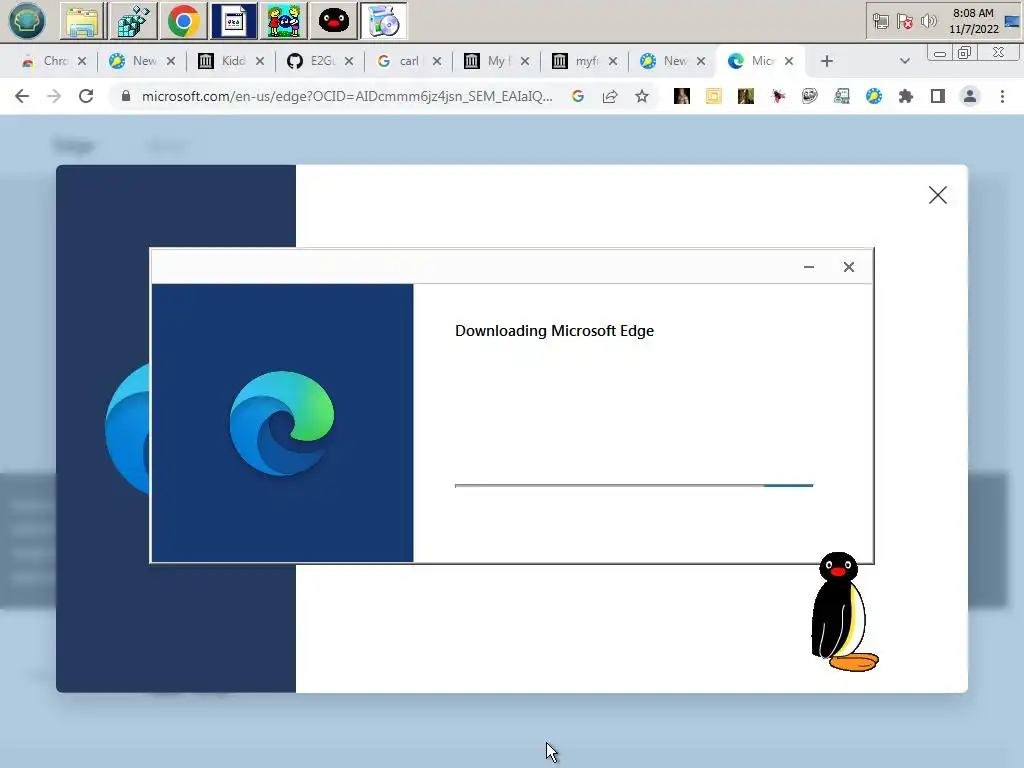Share this page icon
This screenshot has height=768, width=1024.
[x=610, y=97]
